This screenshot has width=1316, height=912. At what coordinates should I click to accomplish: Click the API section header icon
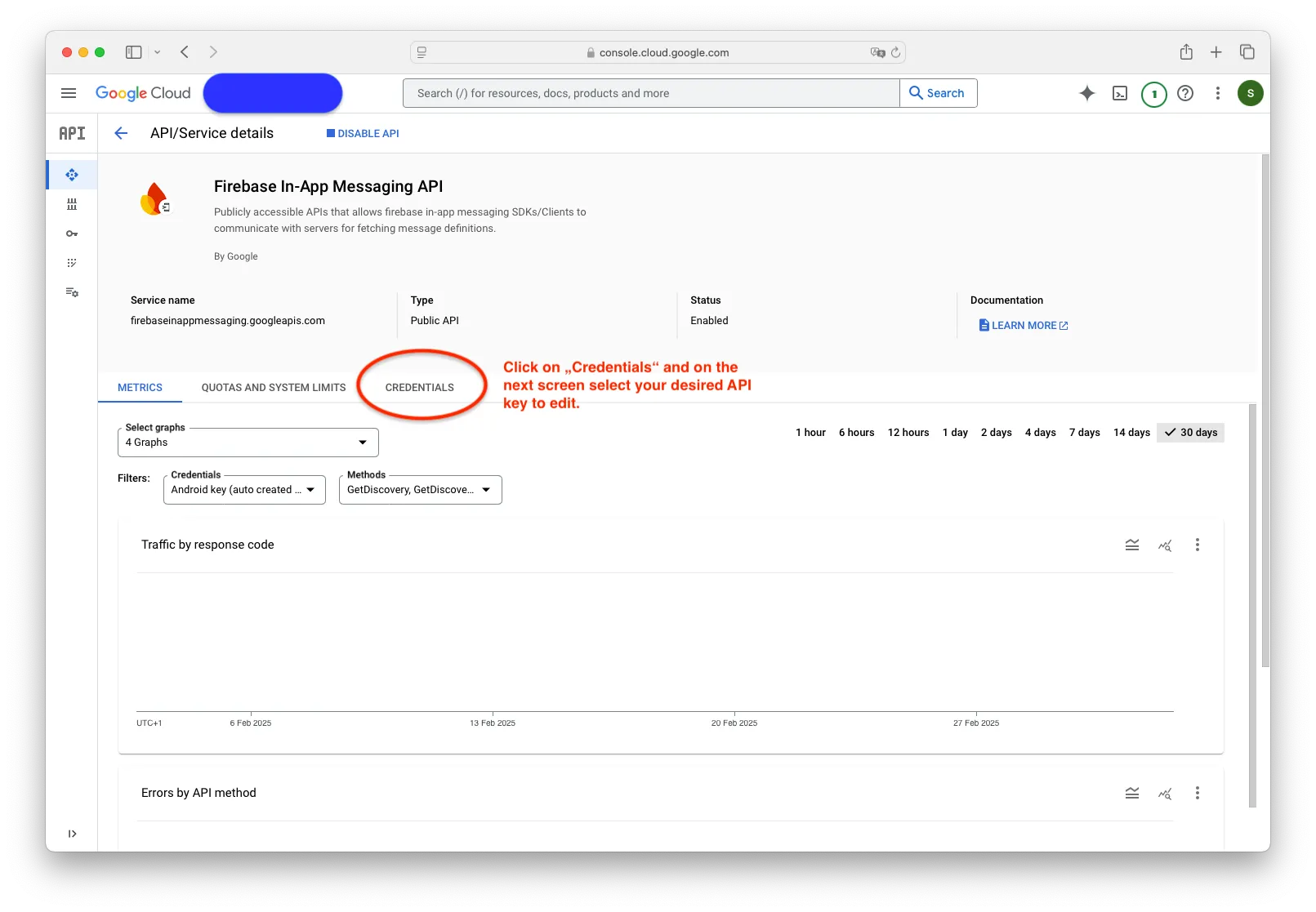point(72,133)
